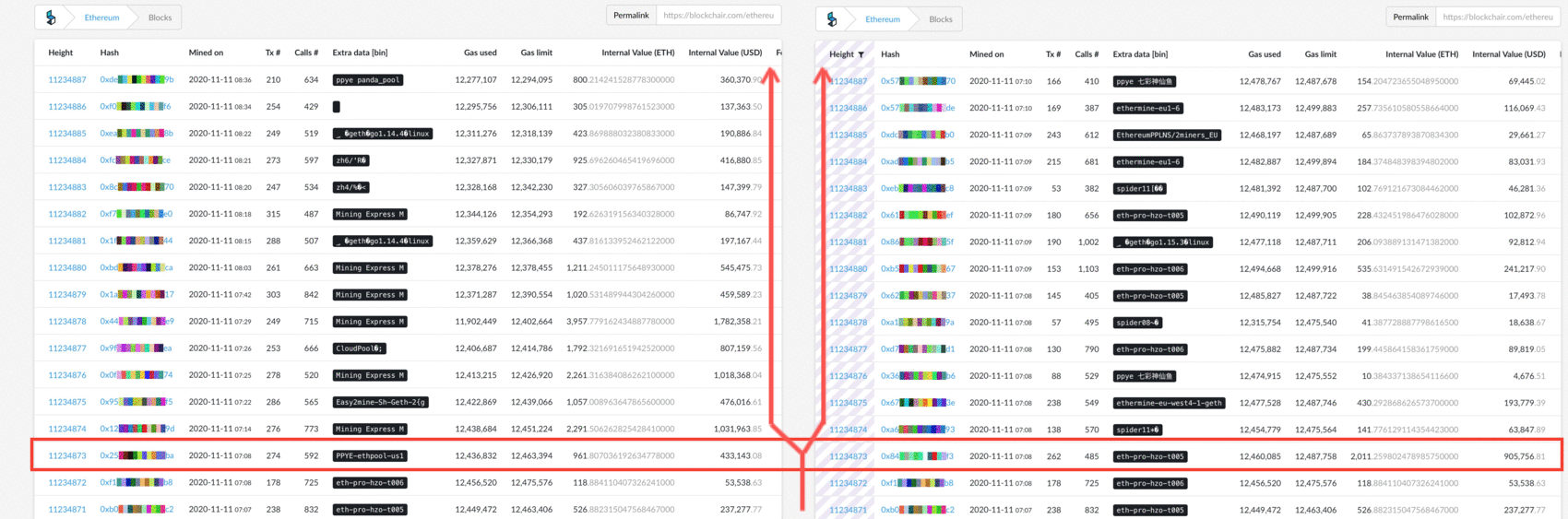This screenshot has height=519, width=1568.
Task: Click the 1,782,358.21 USD value cell
Action: click(738, 322)
